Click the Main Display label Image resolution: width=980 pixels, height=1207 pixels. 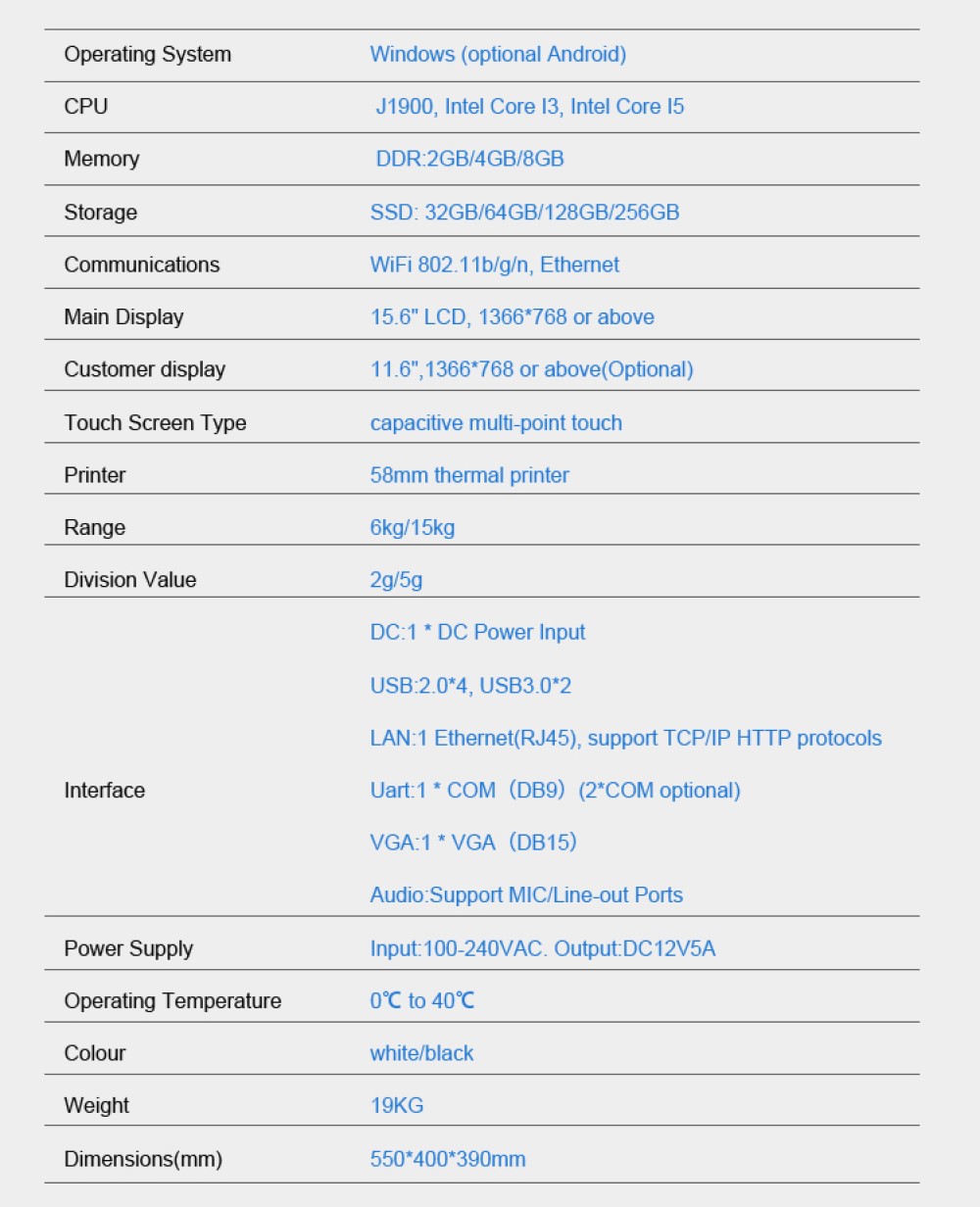123,317
